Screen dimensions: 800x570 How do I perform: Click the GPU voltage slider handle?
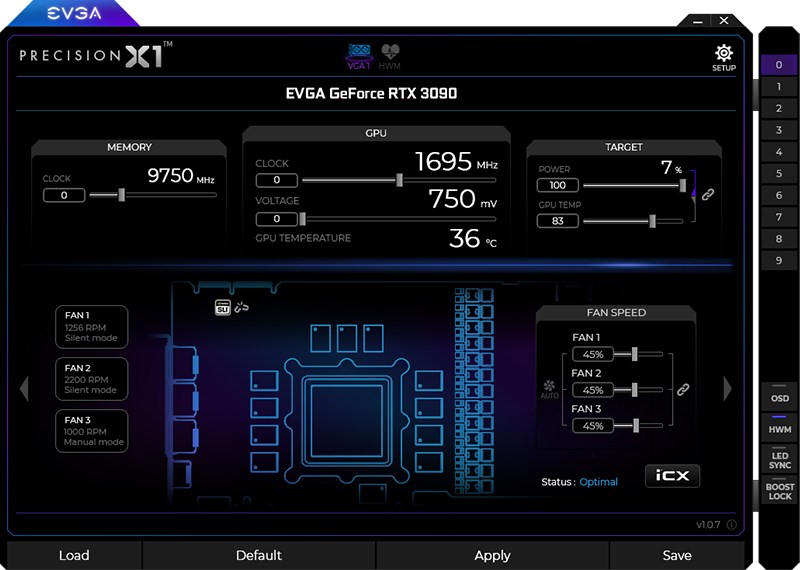303,219
